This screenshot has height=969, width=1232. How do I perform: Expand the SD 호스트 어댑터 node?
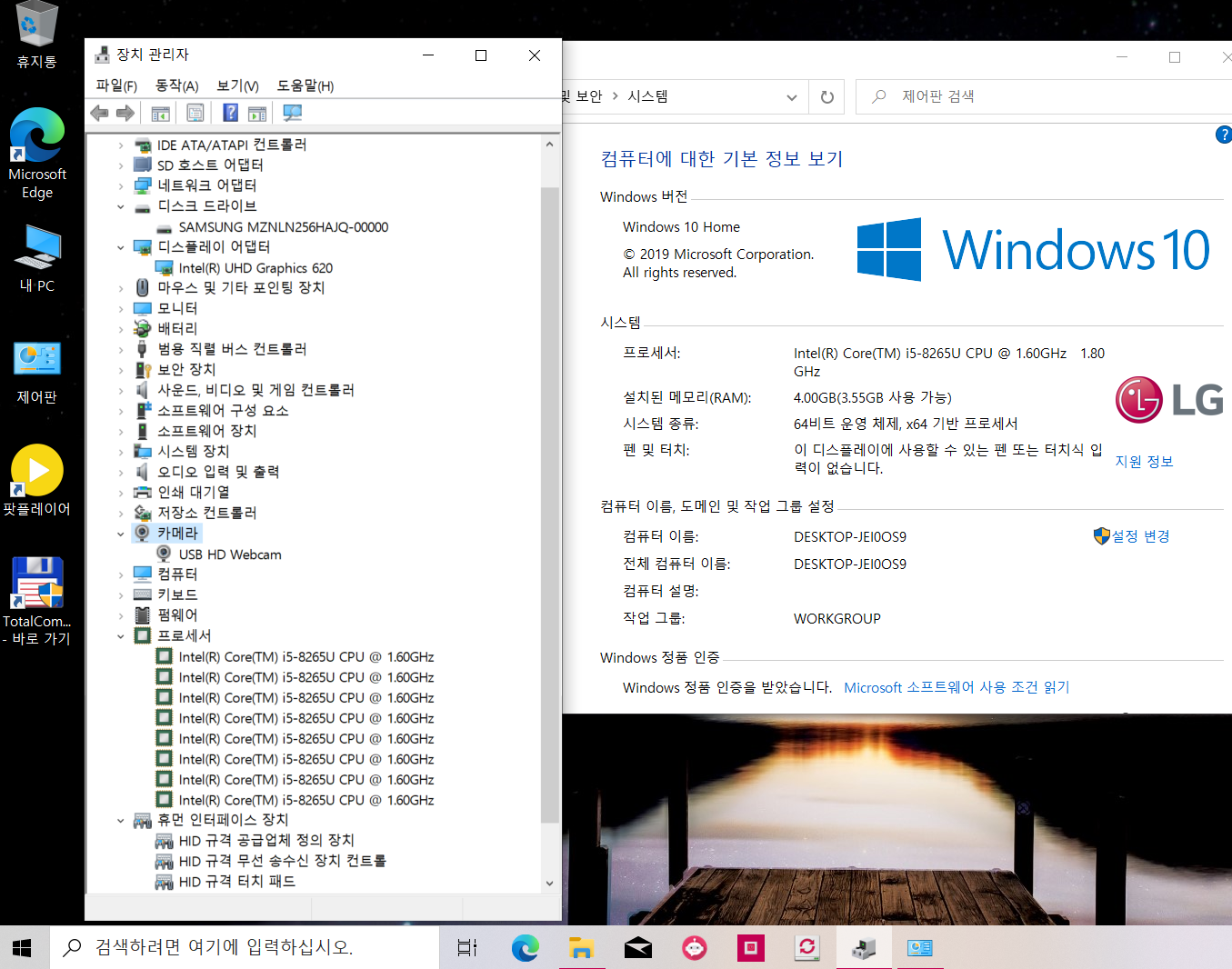point(121,165)
